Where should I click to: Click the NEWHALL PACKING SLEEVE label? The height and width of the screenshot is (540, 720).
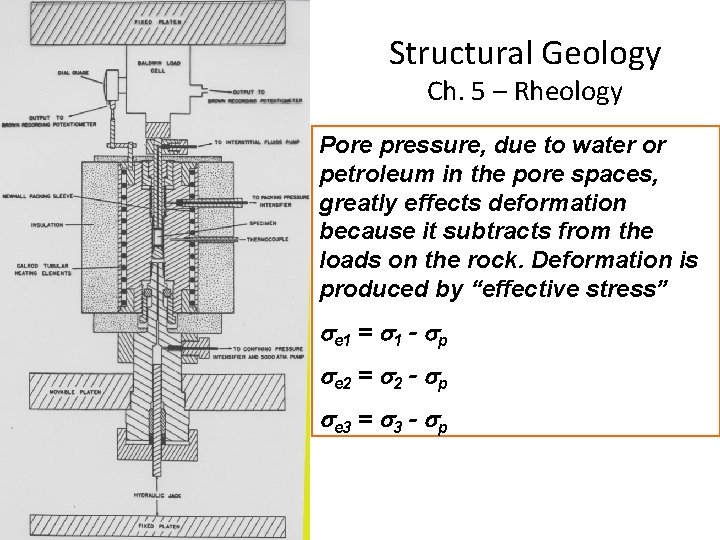[38, 197]
